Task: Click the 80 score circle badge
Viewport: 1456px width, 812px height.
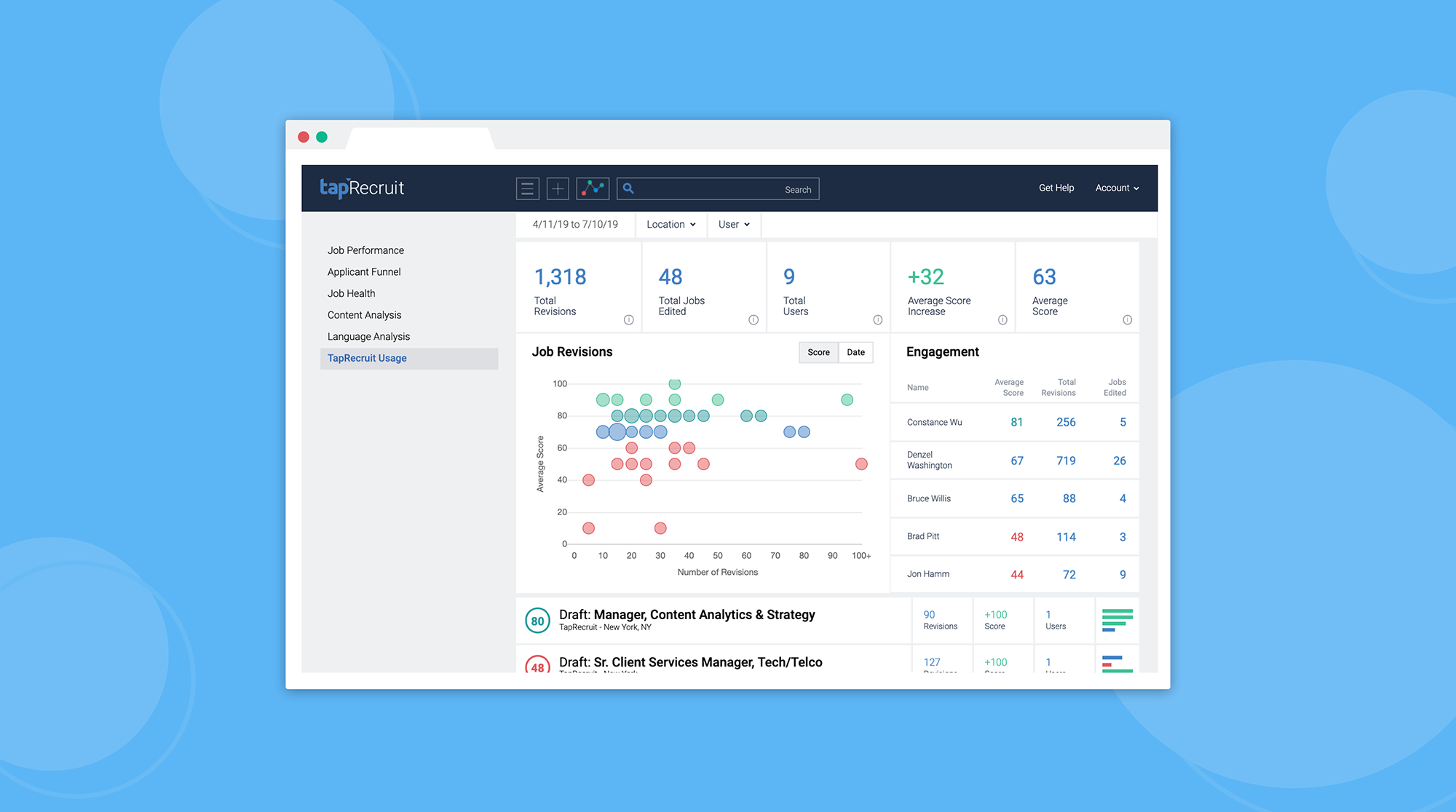Action: (537, 621)
